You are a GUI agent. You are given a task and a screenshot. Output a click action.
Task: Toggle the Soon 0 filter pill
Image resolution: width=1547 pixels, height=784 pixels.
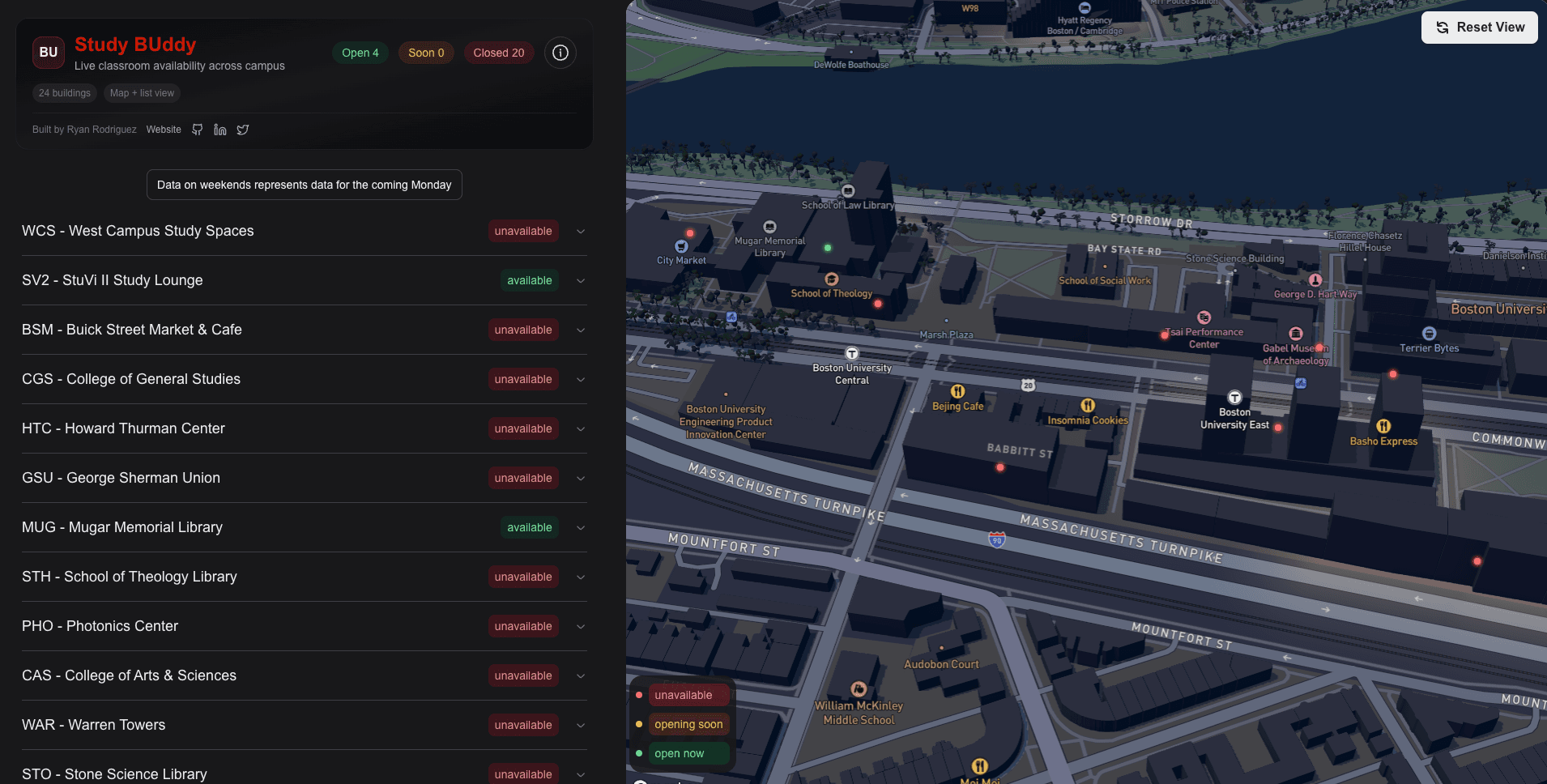point(426,53)
